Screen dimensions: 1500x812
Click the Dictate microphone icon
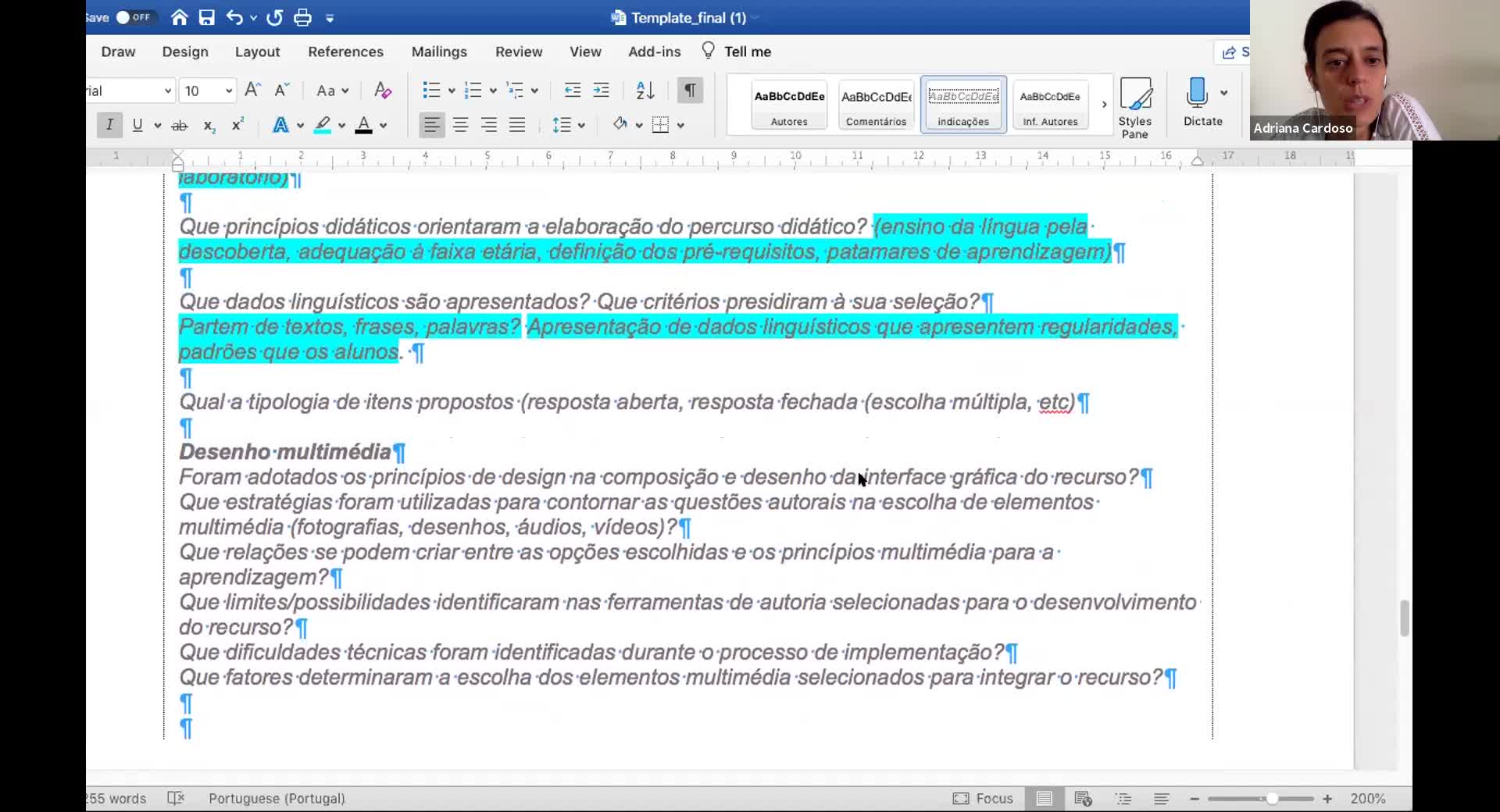tap(1196, 93)
